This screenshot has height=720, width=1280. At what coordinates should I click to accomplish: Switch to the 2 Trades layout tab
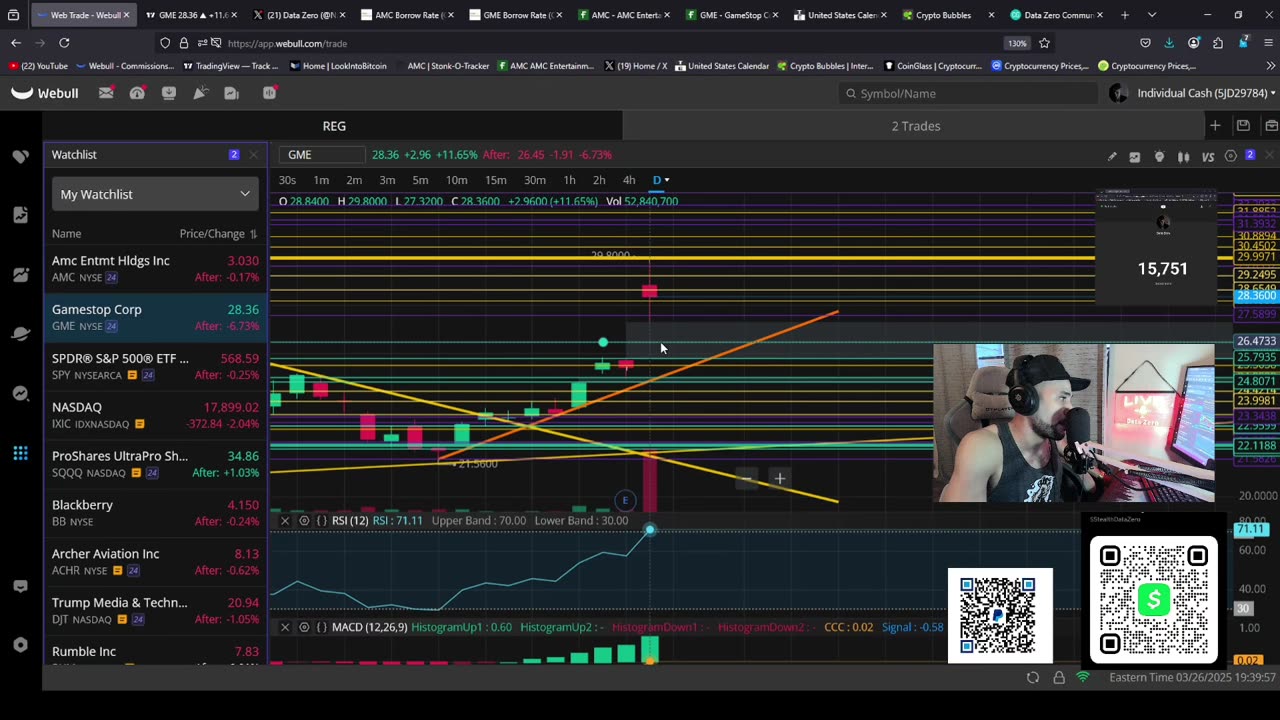point(916,126)
